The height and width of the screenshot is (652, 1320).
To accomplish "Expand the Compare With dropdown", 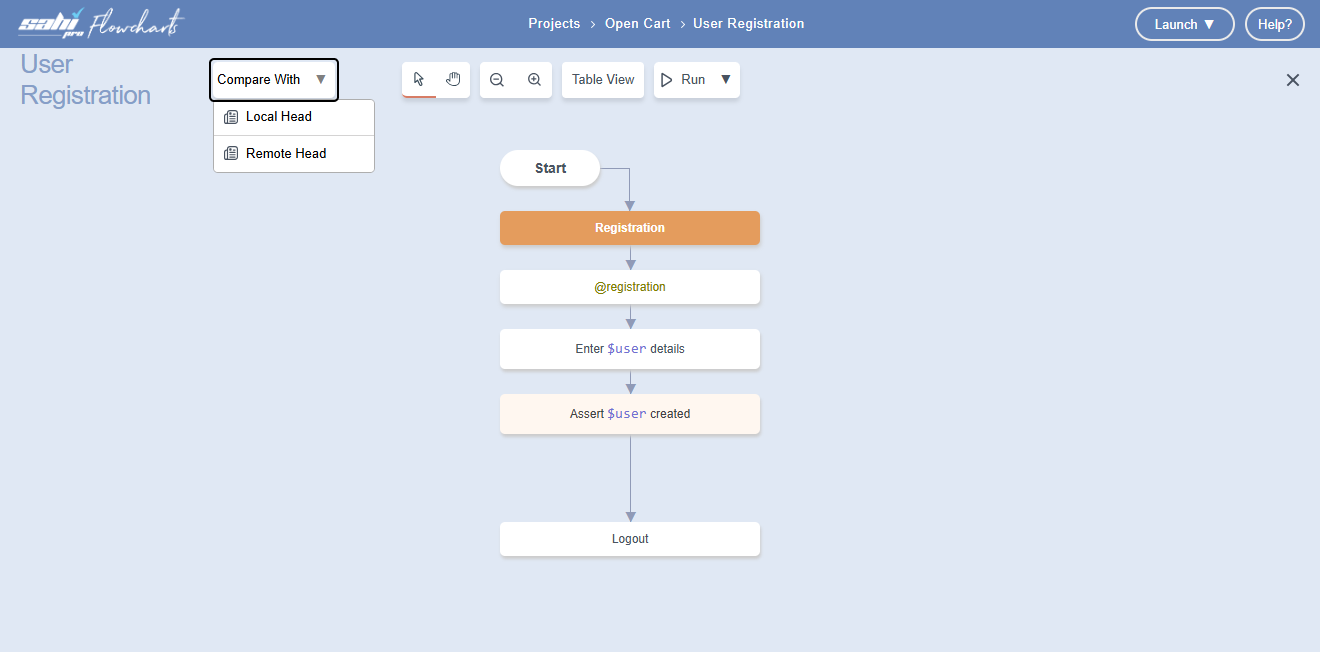I will (273, 80).
